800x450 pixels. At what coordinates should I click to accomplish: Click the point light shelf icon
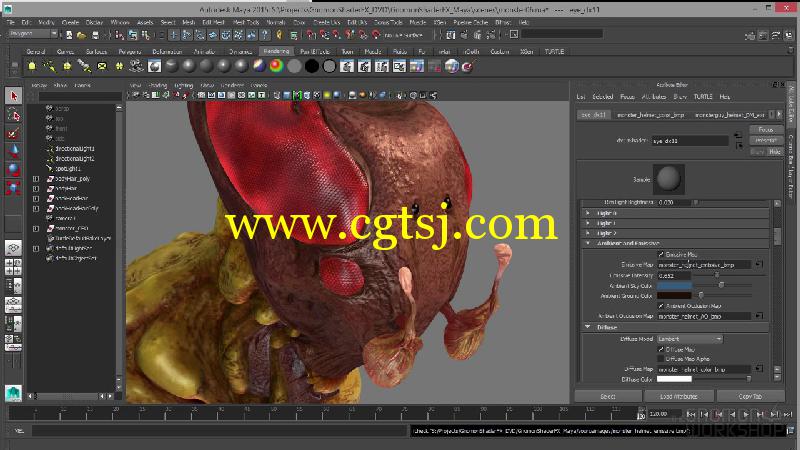[x=67, y=66]
